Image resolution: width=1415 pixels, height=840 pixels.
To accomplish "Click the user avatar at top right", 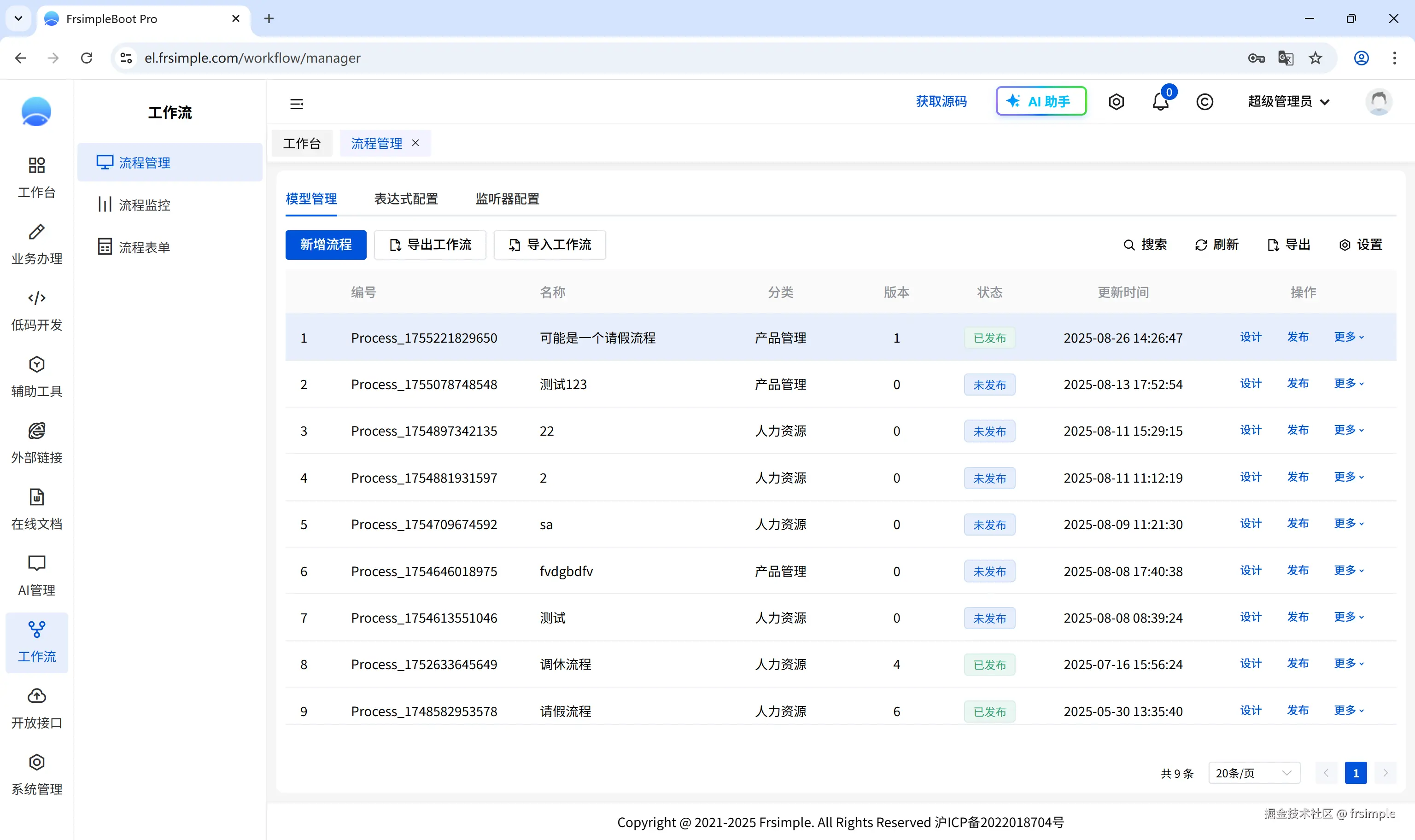I will 1378,102.
